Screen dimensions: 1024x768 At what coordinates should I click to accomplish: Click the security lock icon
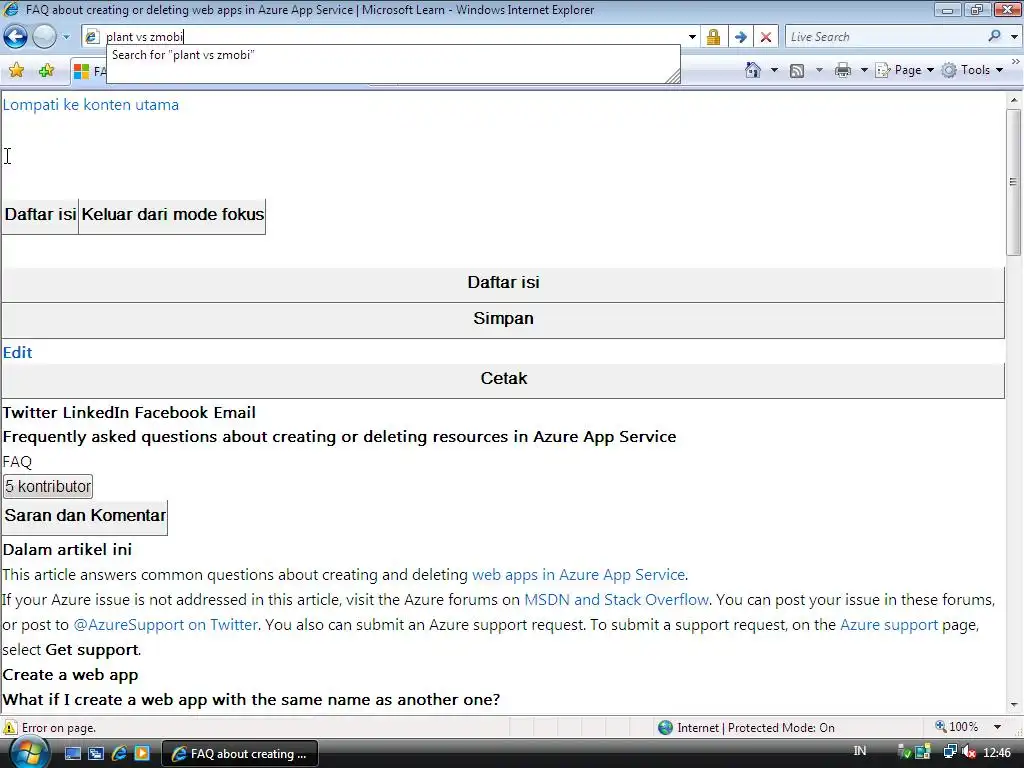tap(713, 37)
